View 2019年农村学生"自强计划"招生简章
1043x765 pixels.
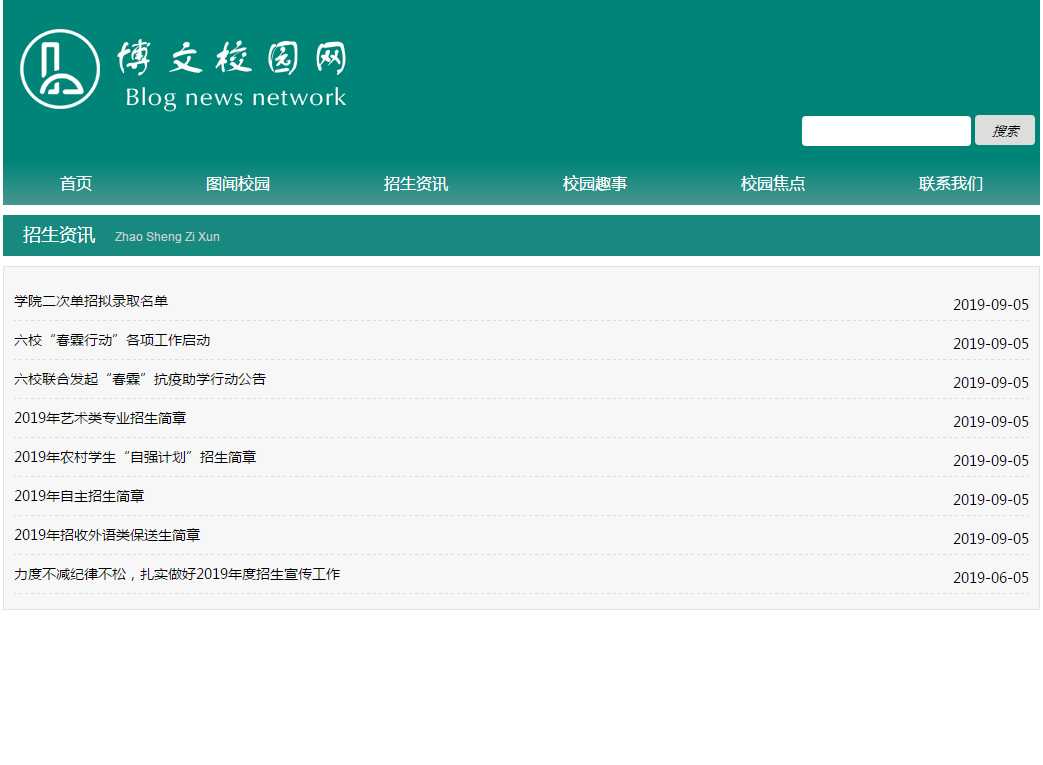[x=135, y=458]
